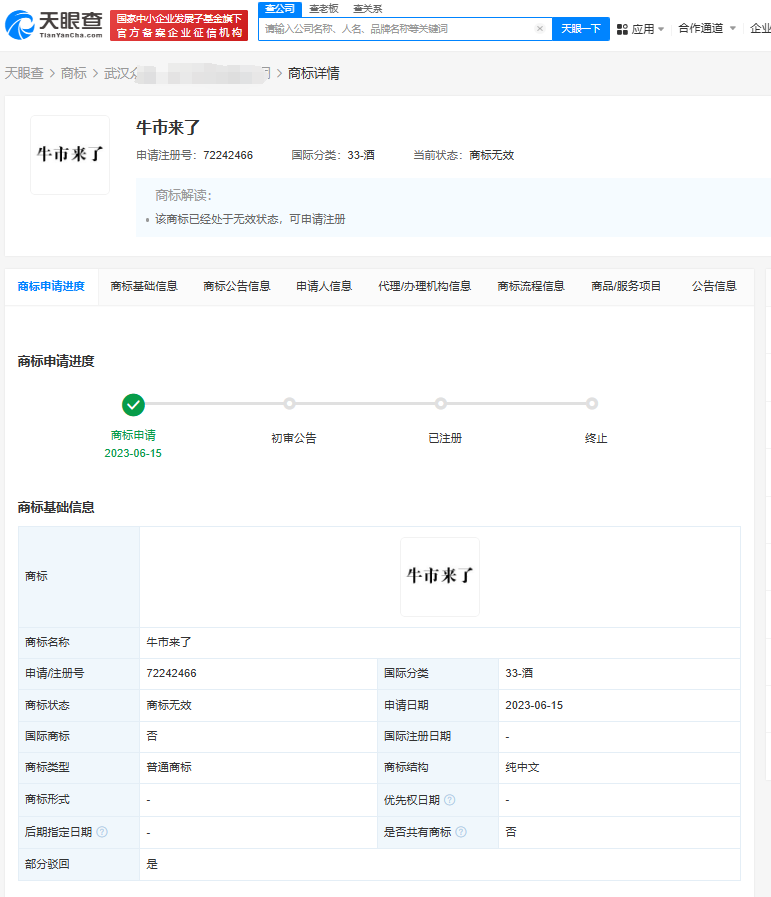Click the TianYanCha logo
The height and width of the screenshot is (897, 771).
pos(54,25)
